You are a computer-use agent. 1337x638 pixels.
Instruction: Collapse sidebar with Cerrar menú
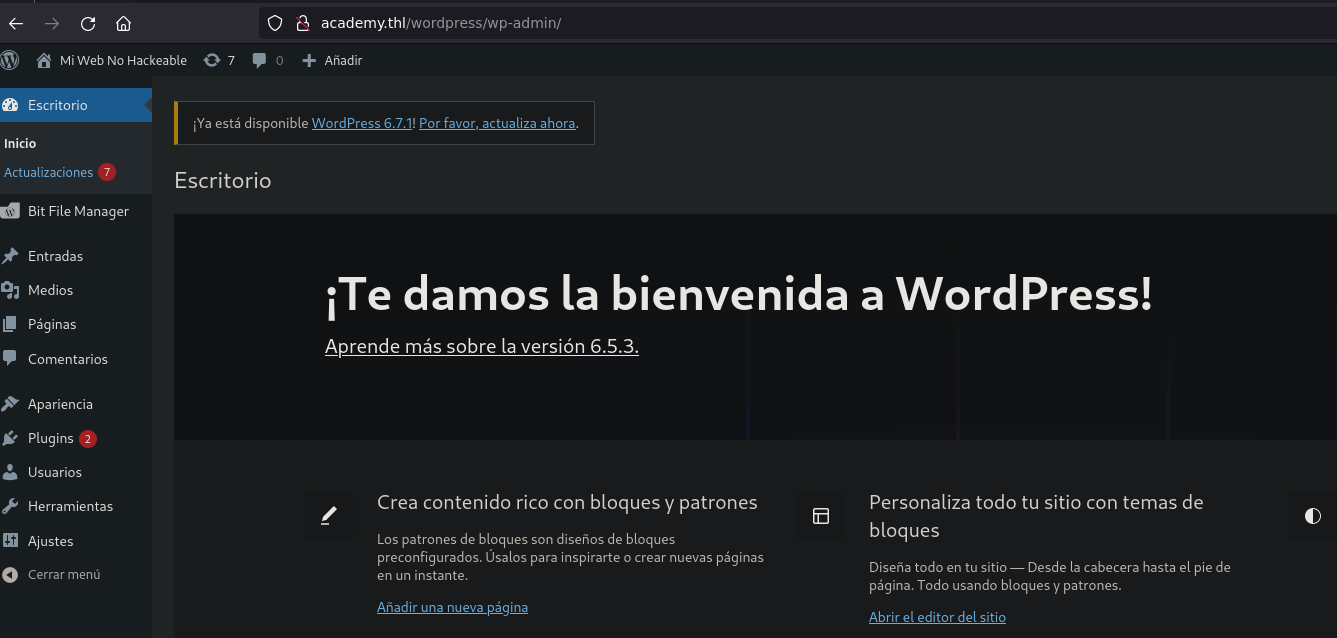tap(63, 575)
